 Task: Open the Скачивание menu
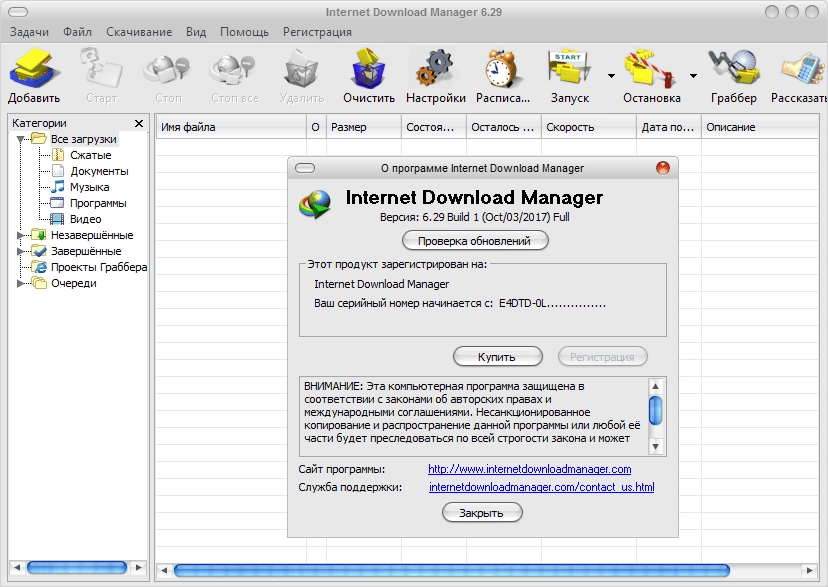click(x=139, y=32)
